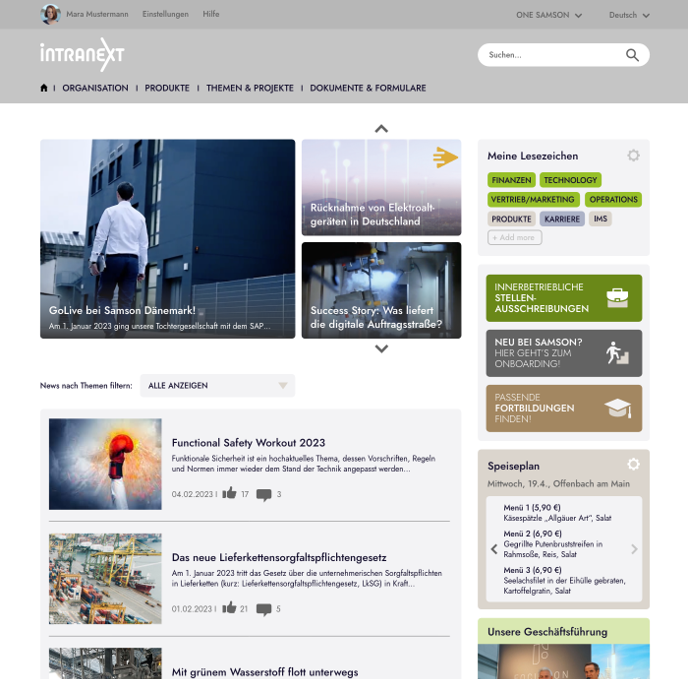Image resolution: width=688 pixels, height=679 pixels.
Task: Click the Unsere Geschäftsführung heading
Action: 547,632
